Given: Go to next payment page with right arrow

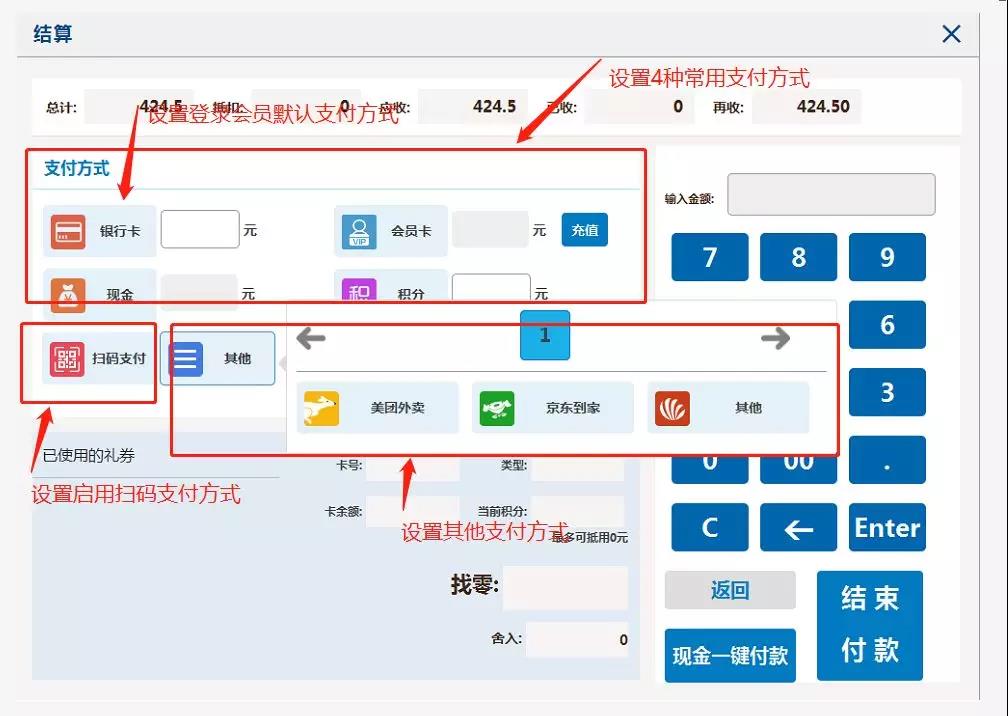Looking at the screenshot, I should 776,340.
